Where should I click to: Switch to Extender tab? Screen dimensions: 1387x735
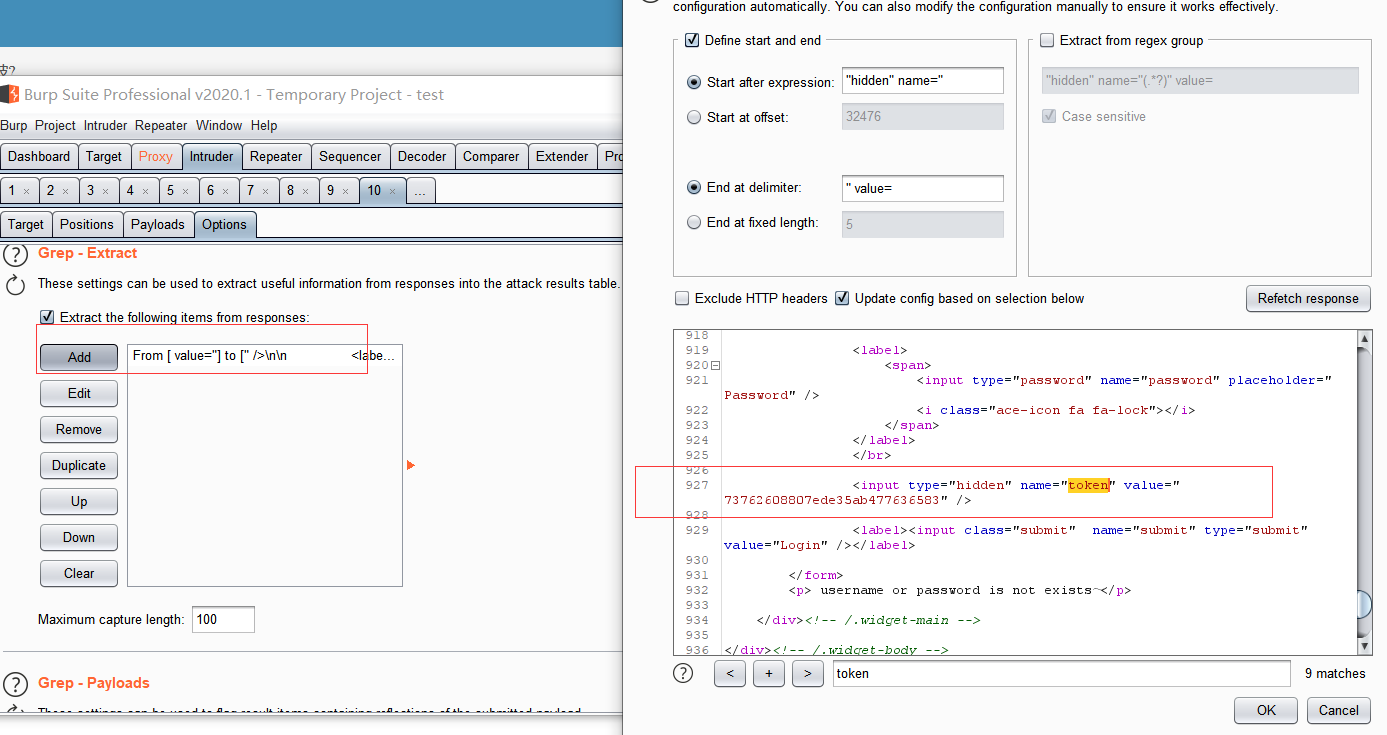click(x=562, y=157)
